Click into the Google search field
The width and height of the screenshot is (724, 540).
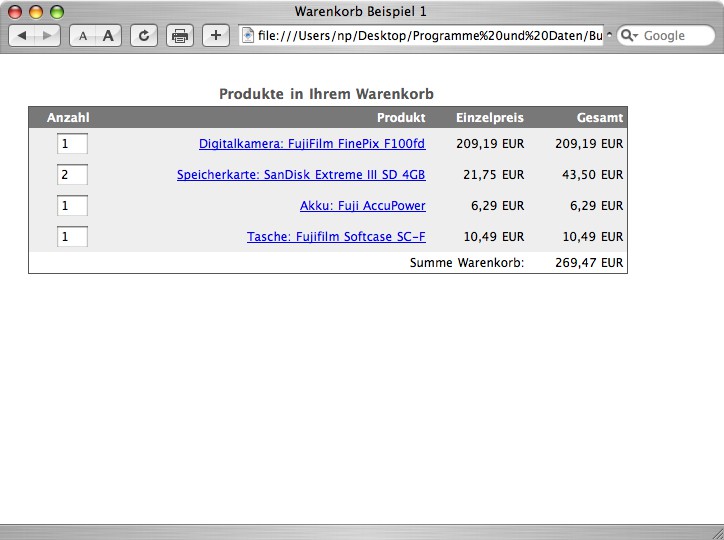(670, 36)
